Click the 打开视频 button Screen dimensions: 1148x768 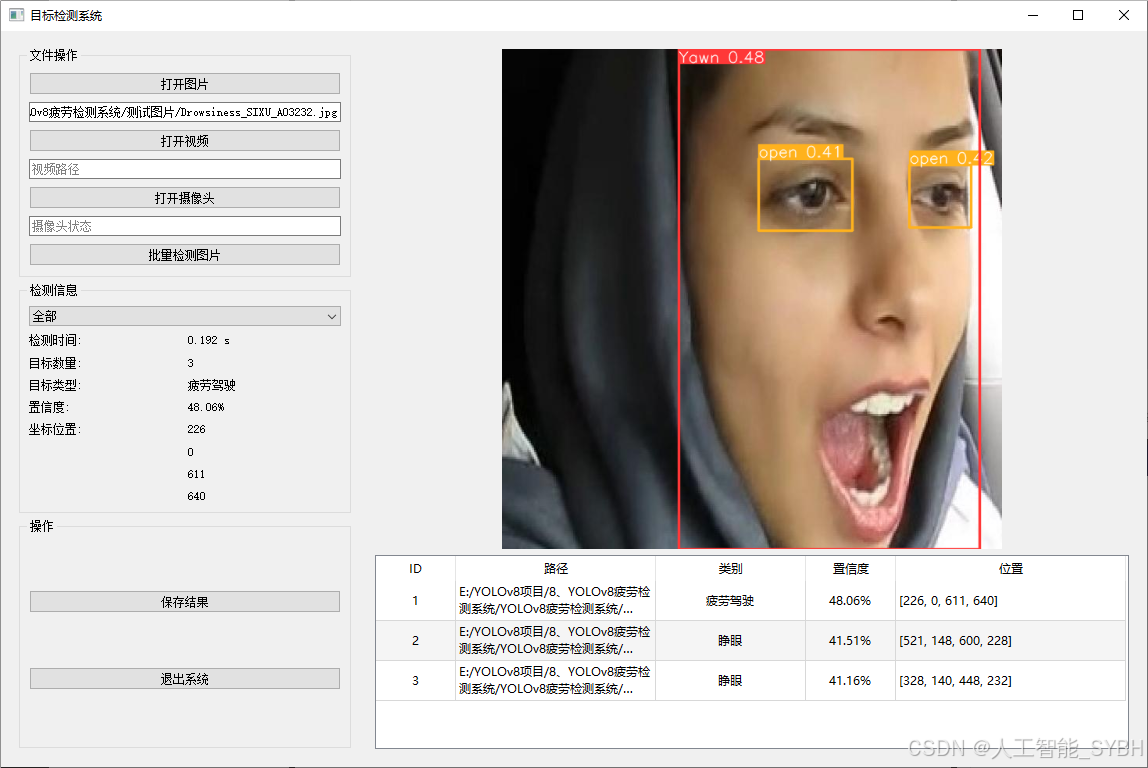point(184,141)
